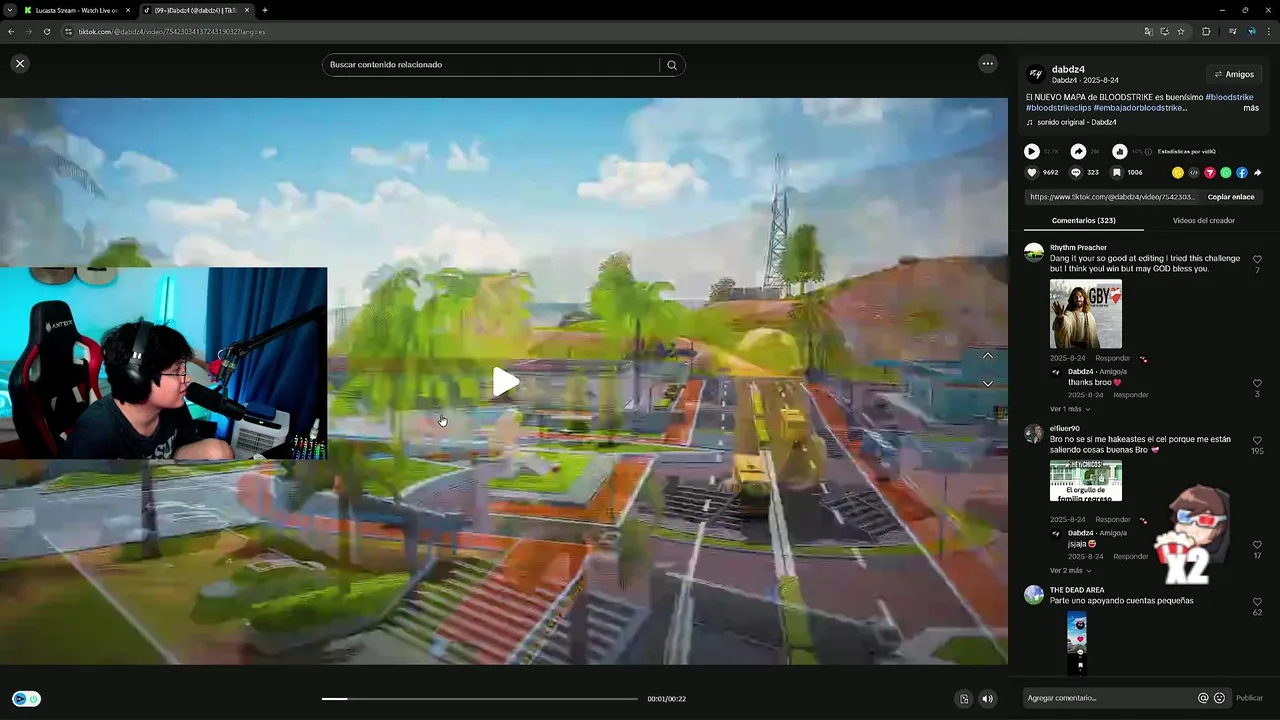Screen dimensions: 1280x720
Task: Open Chrome tab search dropdown arrow
Action: click(8, 10)
